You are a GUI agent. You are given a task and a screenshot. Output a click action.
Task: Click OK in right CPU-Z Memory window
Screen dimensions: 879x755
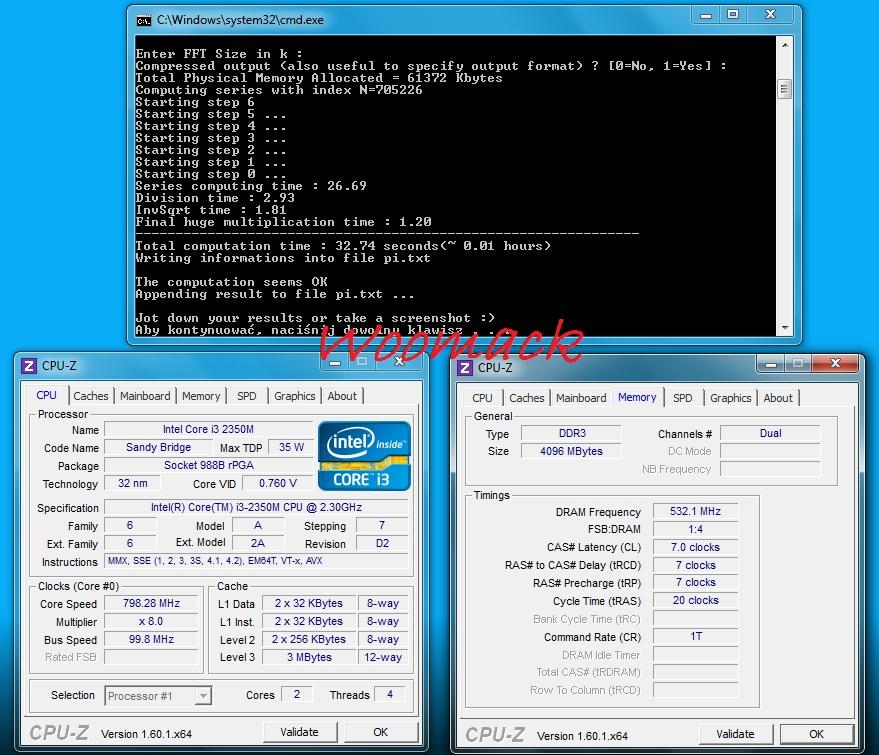(x=817, y=734)
